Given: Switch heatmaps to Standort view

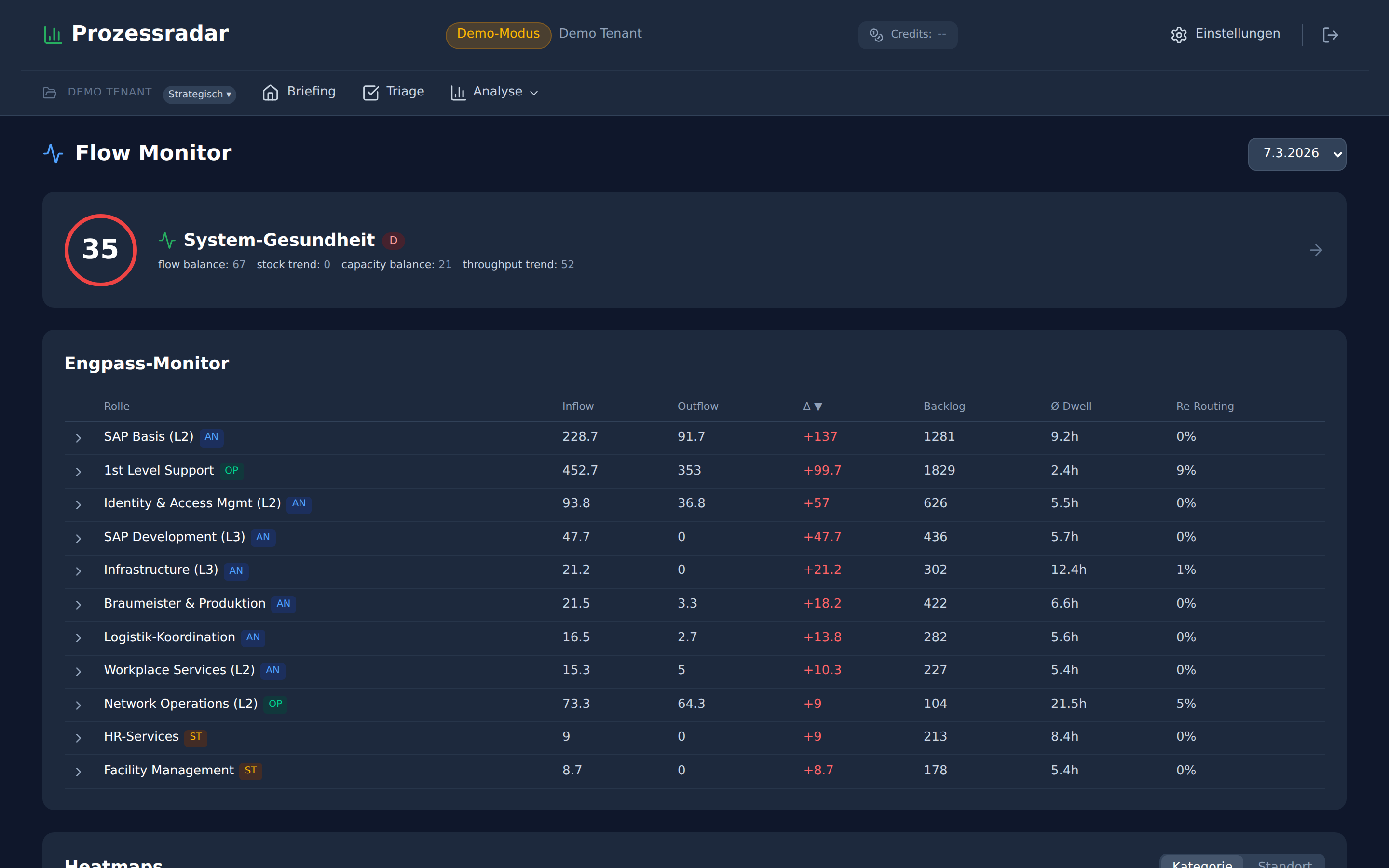Looking at the screenshot, I should [1284, 862].
